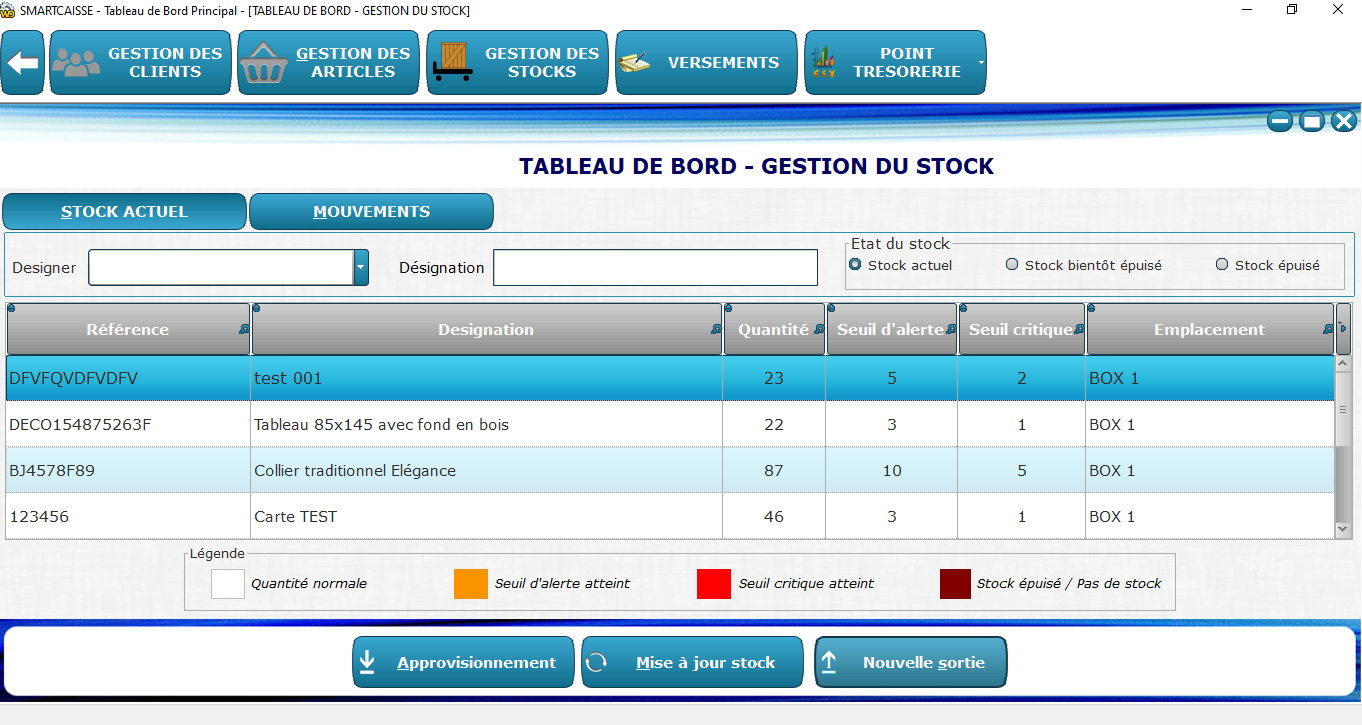The image size is (1362, 725).
Task: Open Gestion des Stocks crate icon
Action: [453, 63]
